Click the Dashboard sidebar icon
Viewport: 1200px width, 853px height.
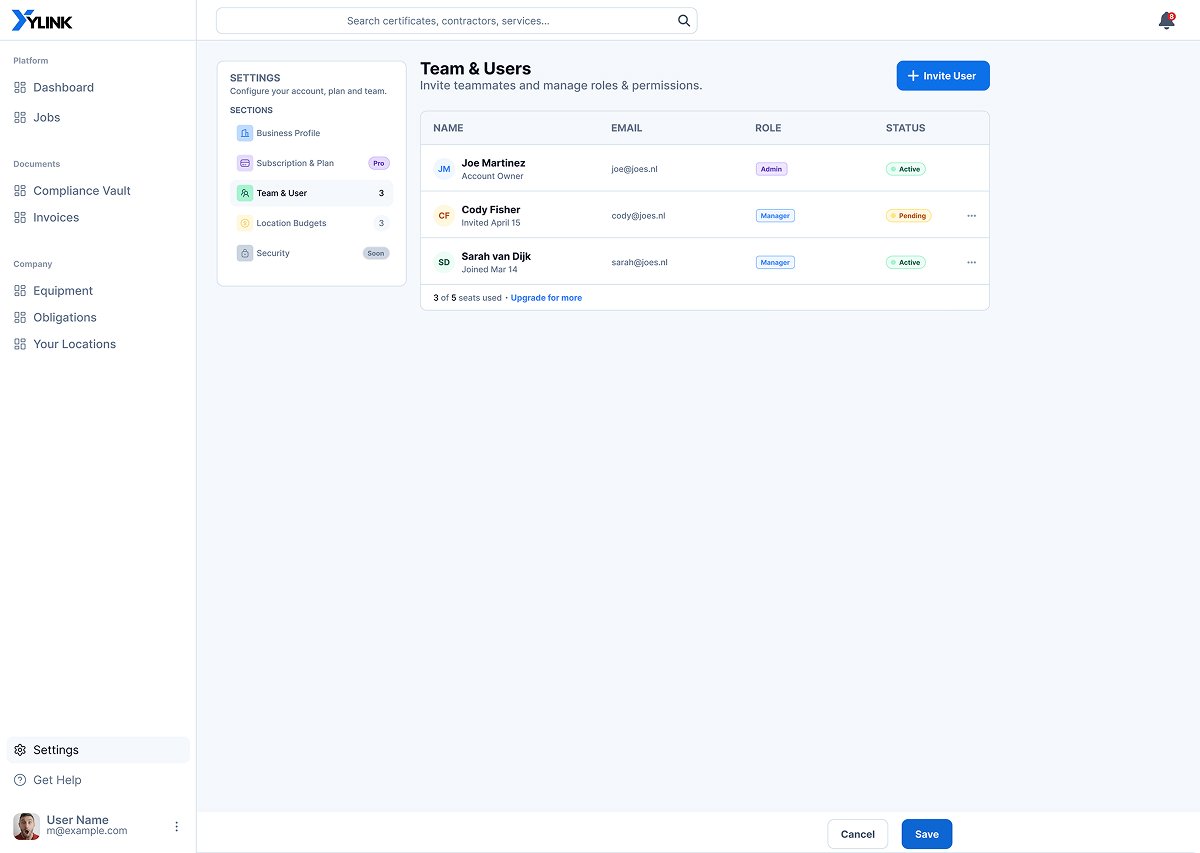point(20,87)
